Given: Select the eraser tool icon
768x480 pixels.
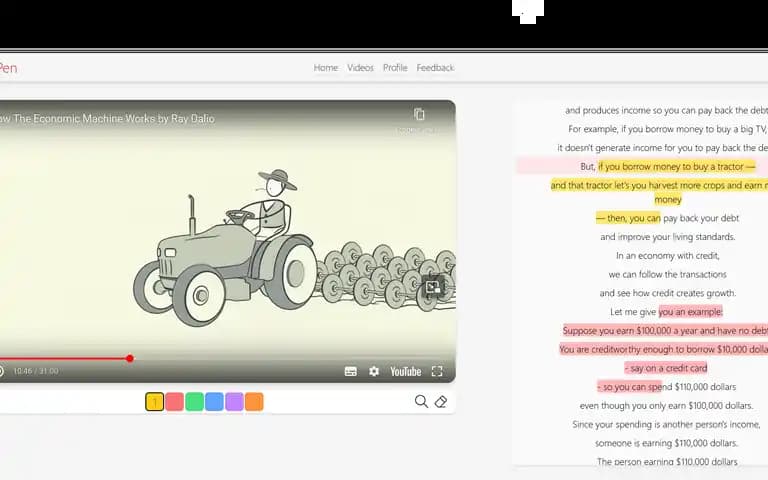Looking at the screenshot, I should (x=441, y=402).
